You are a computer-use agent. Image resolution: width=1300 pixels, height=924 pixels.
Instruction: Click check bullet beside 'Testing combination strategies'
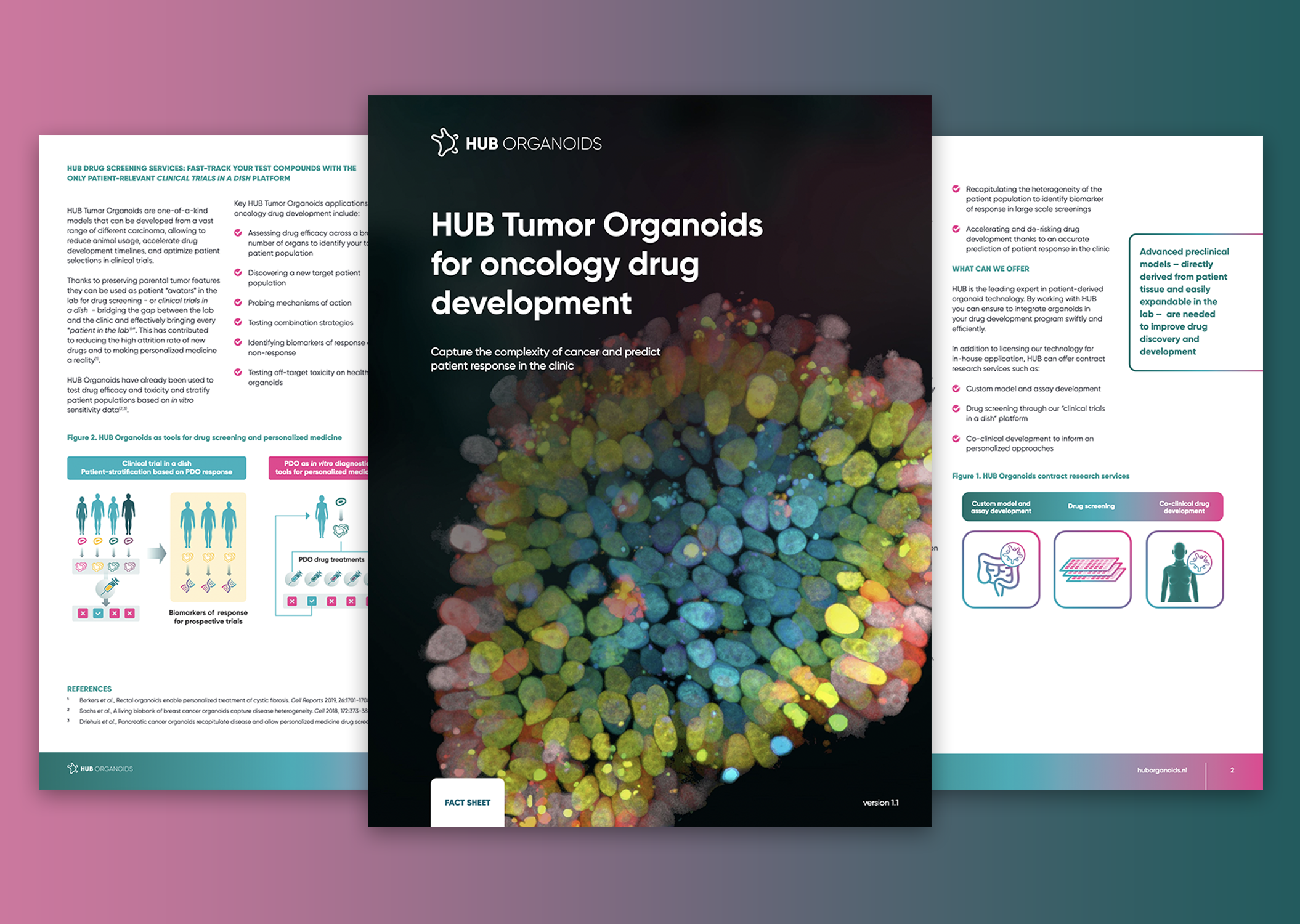(x=238, y=322)
